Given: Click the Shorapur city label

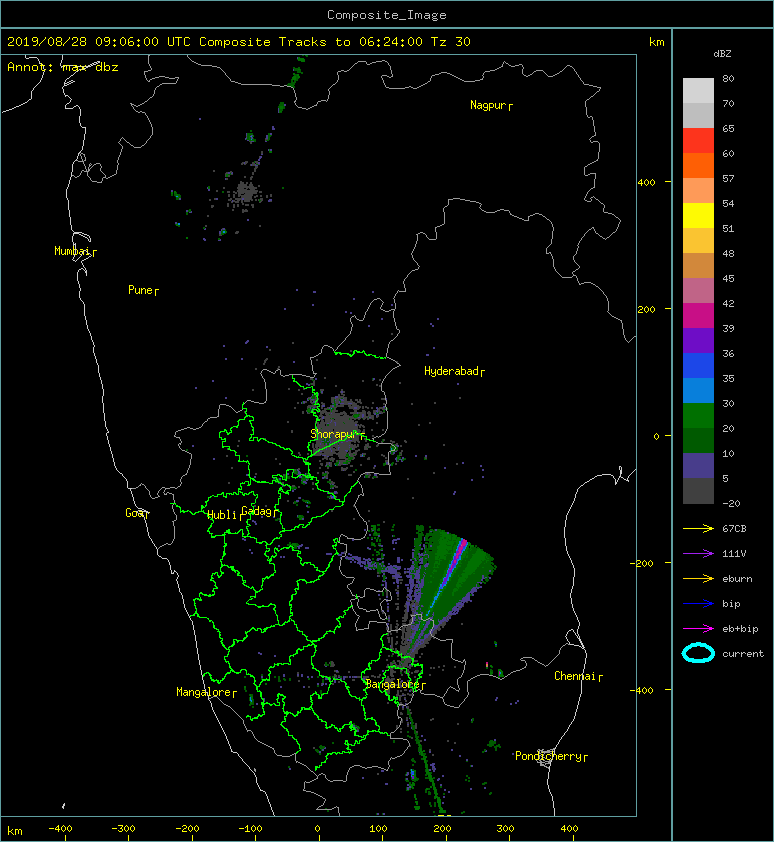Looking at the screenshot, I should click(x=337, y=434).
